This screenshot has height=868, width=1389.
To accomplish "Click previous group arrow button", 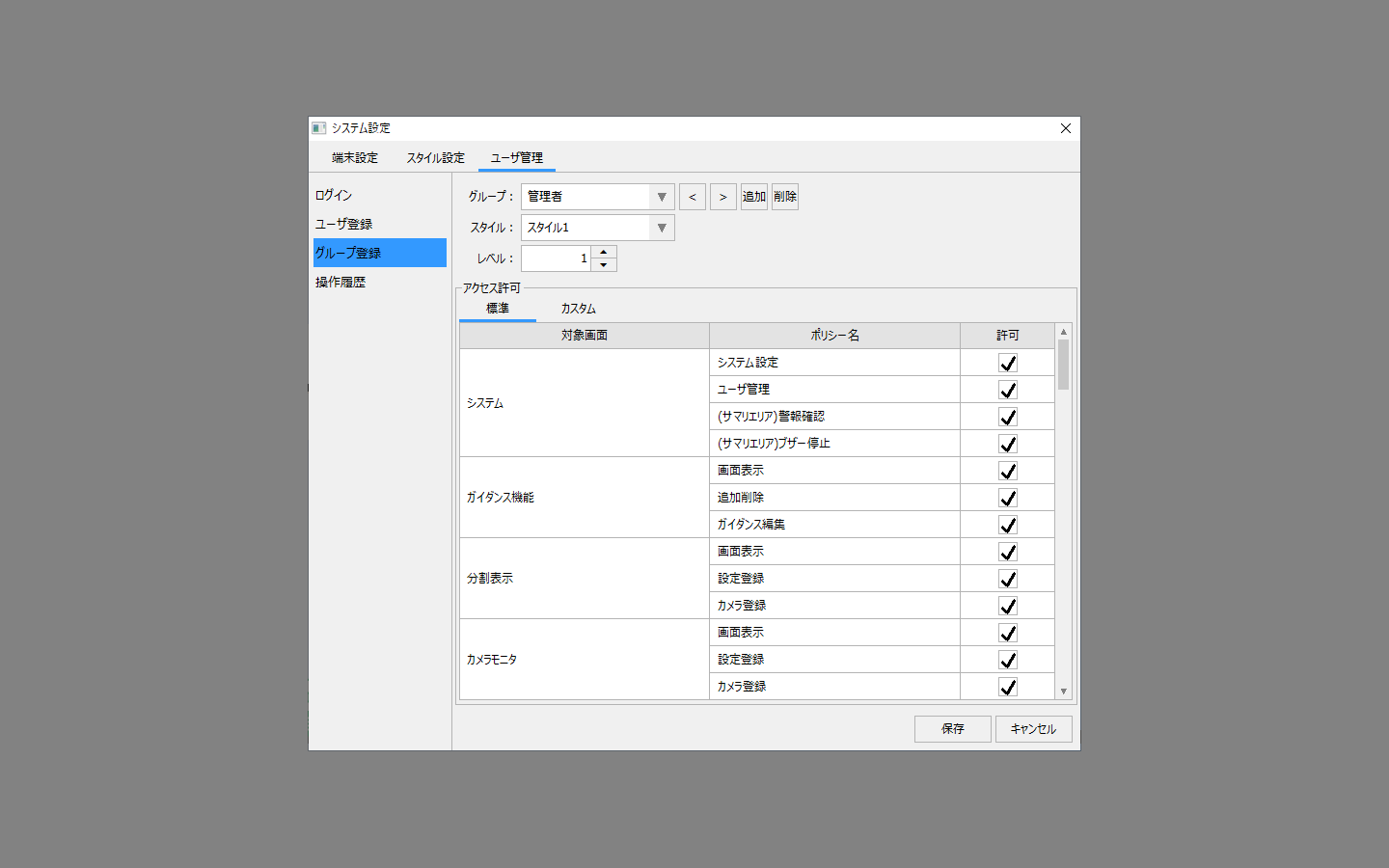I will (x=692, y=197).
